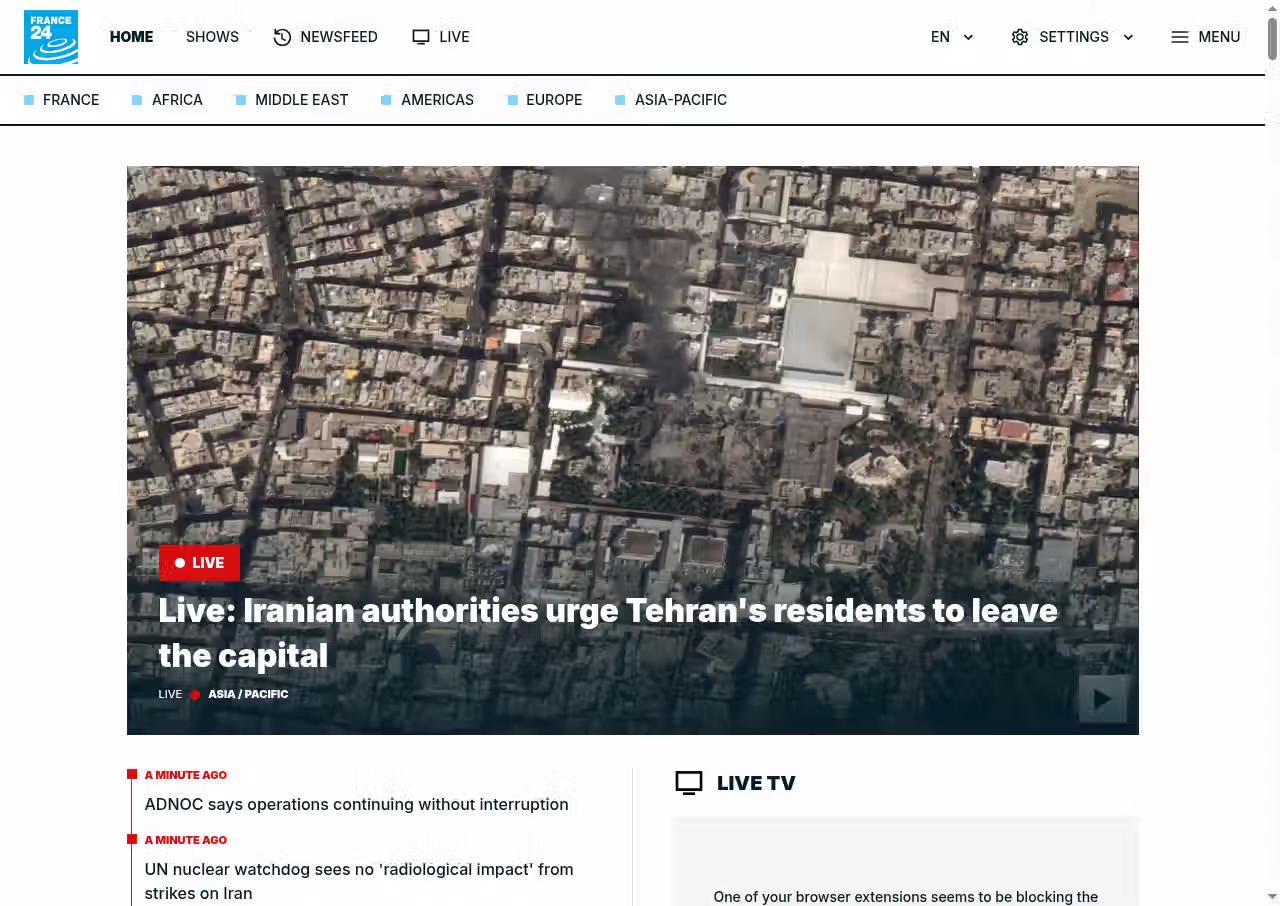Click the Settings gear icon

coord(1020,37)
